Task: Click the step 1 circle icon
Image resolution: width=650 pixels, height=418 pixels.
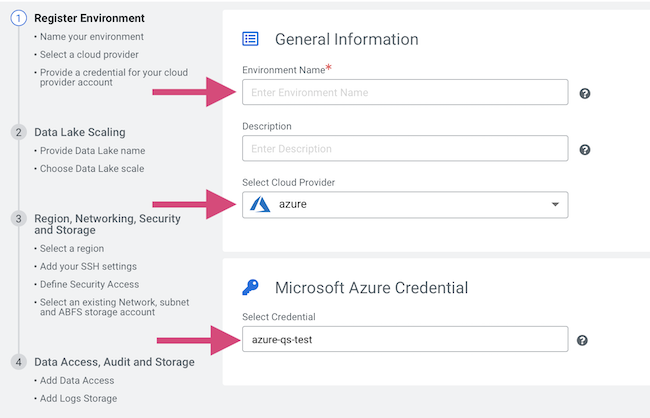Action: [17, 18]
